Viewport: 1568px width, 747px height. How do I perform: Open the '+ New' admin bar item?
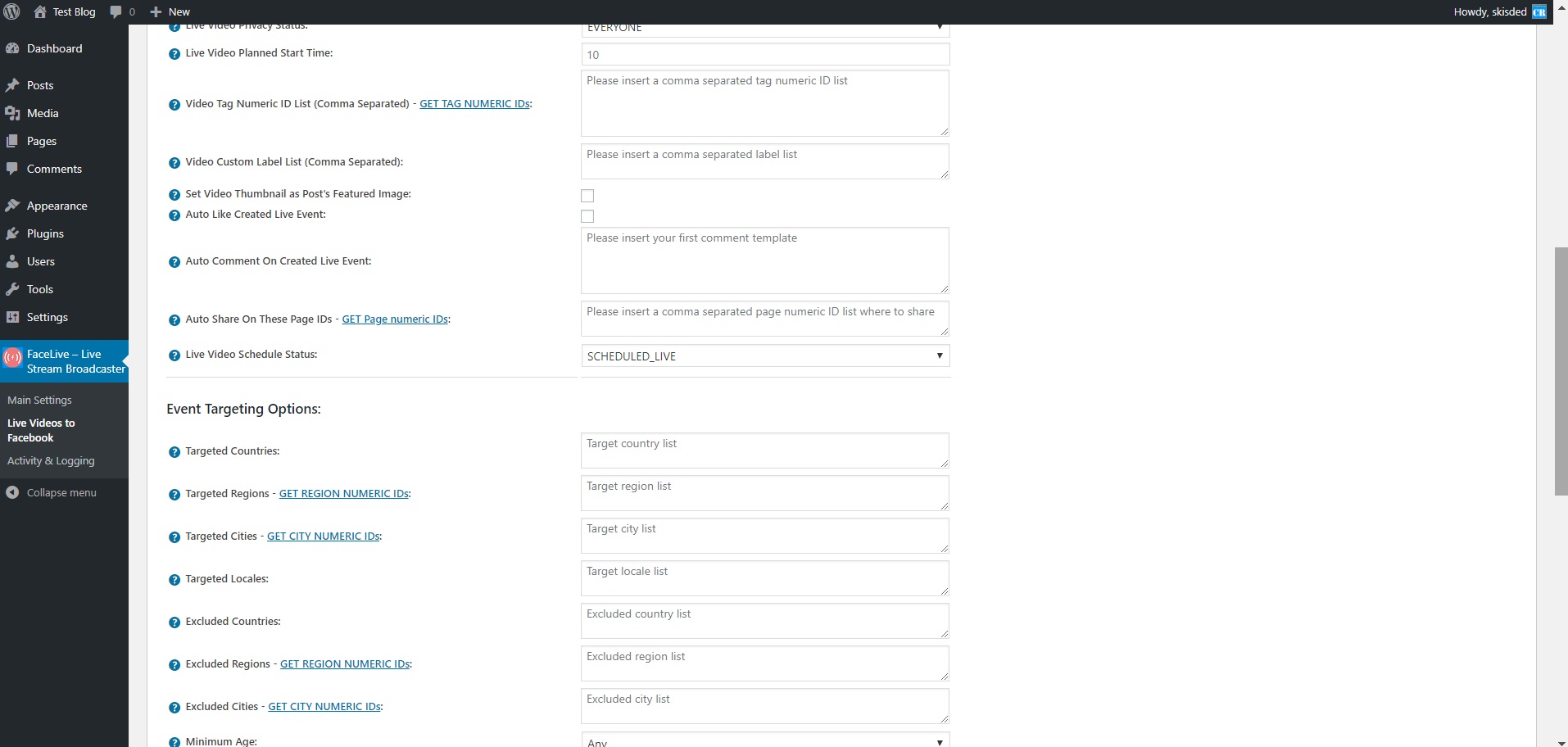169,11
